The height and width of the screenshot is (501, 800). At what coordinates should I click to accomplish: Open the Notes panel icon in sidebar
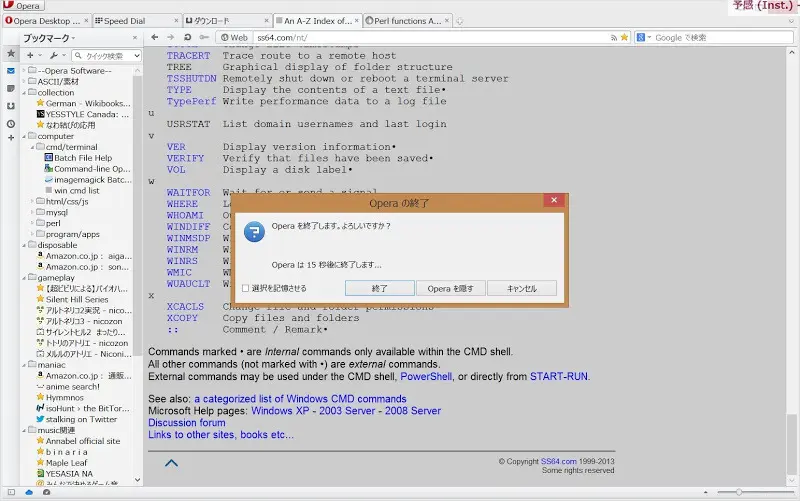coord(11,88)
